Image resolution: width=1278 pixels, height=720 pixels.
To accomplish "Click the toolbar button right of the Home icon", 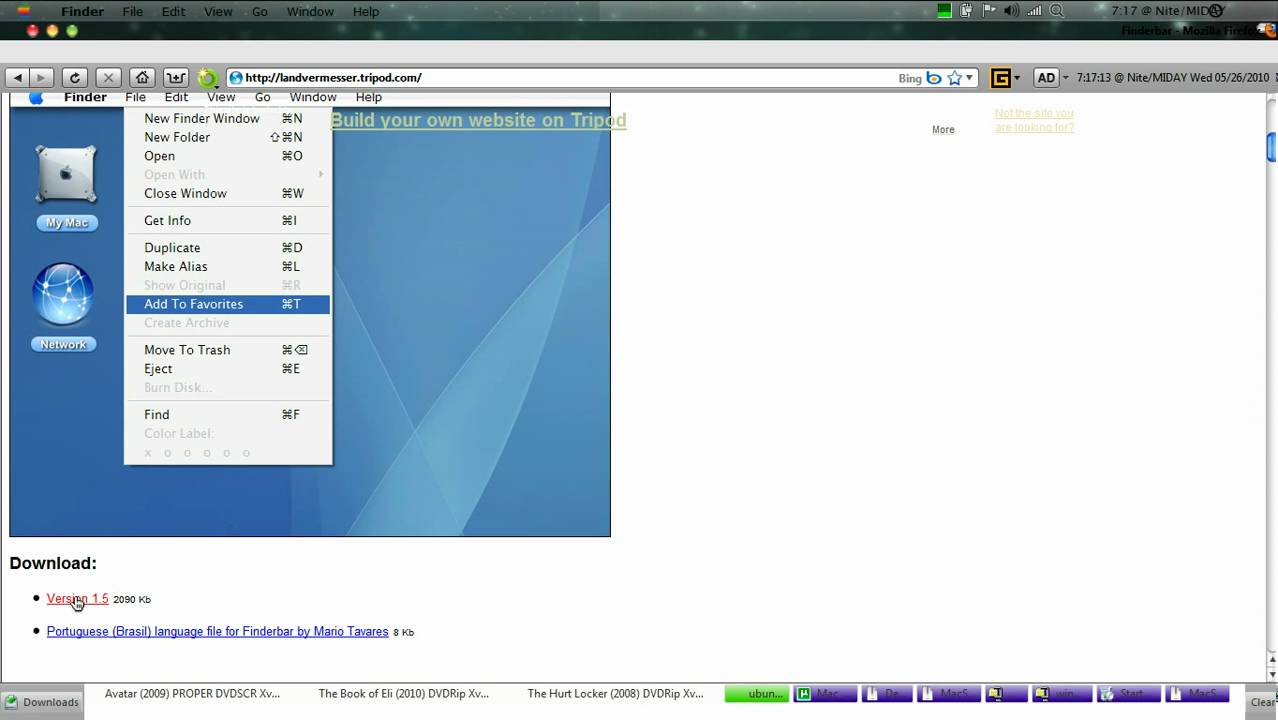I will 176,77.
